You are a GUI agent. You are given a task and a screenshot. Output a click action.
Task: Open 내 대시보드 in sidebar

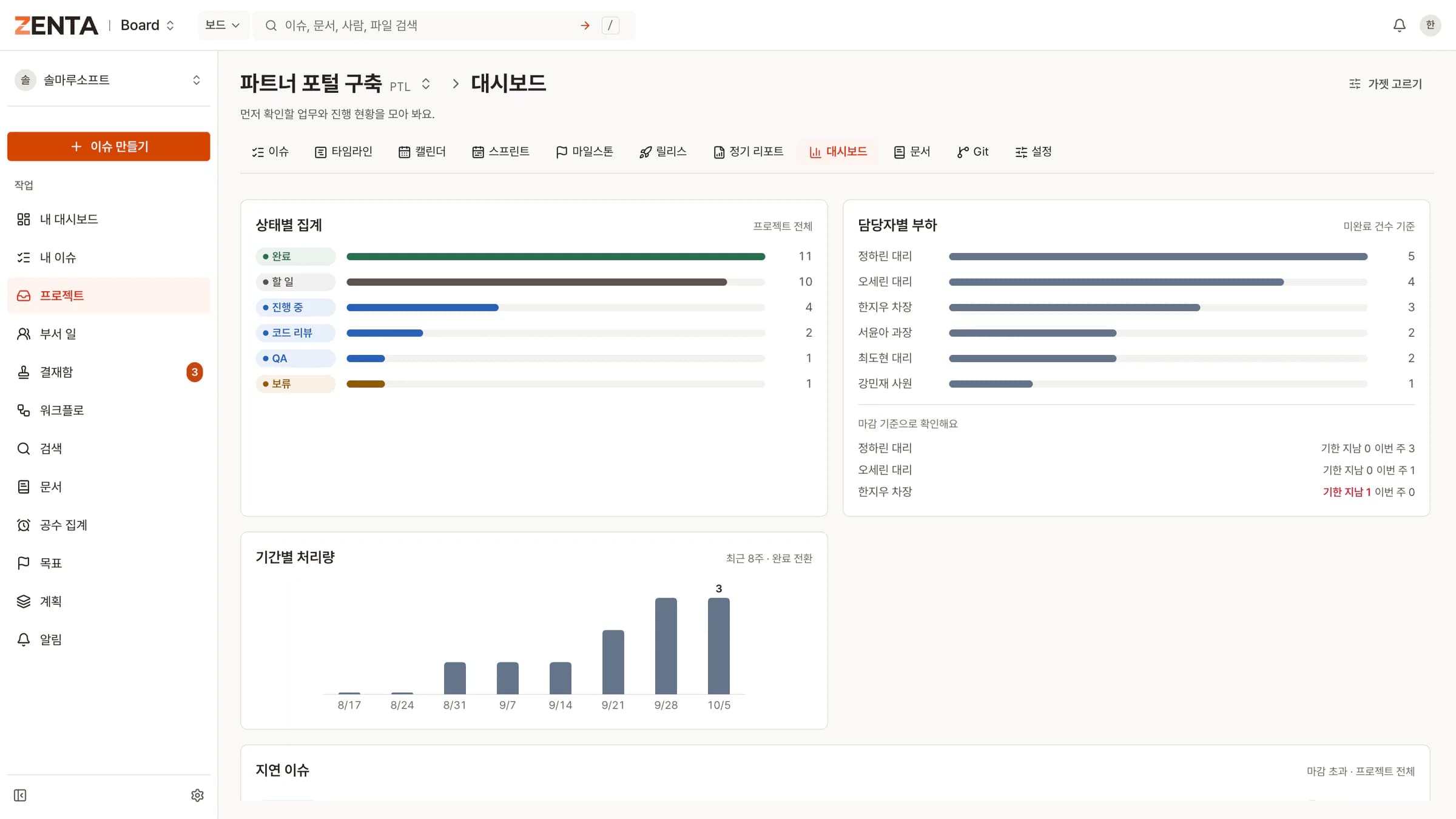(x=109, y=219)
